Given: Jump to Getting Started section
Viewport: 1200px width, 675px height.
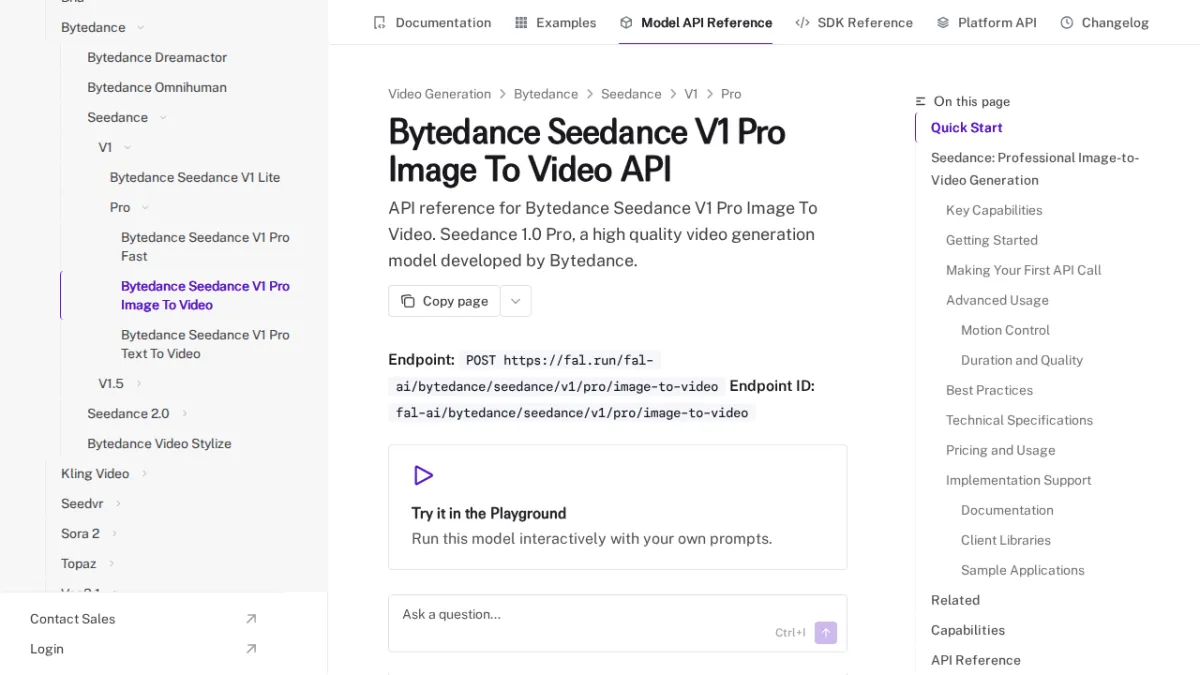Looking at the screenshot, I should (992, 240).
